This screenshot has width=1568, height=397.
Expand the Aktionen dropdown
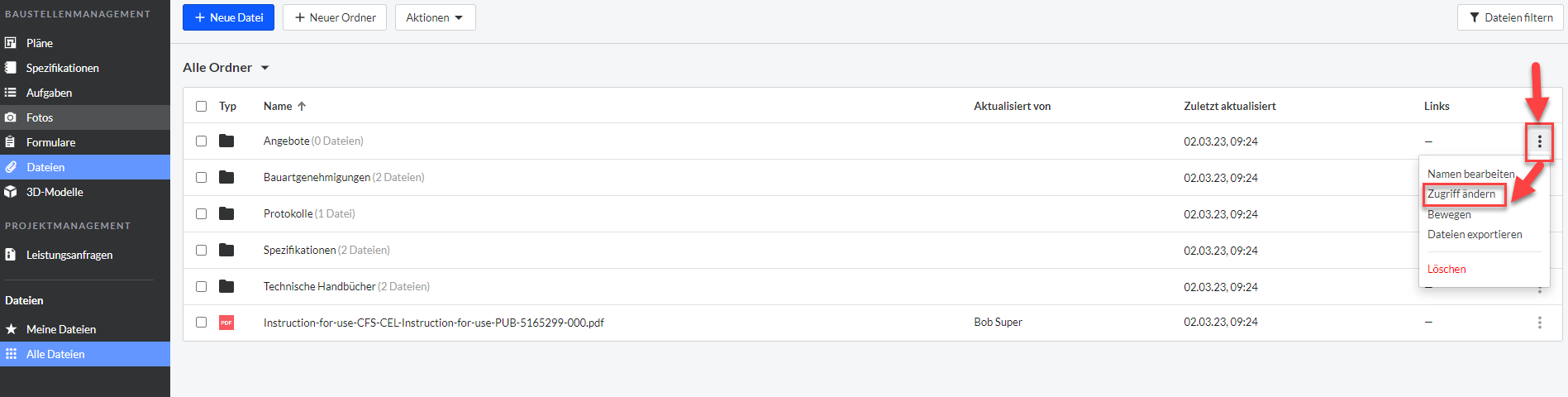tap(435, 17)
